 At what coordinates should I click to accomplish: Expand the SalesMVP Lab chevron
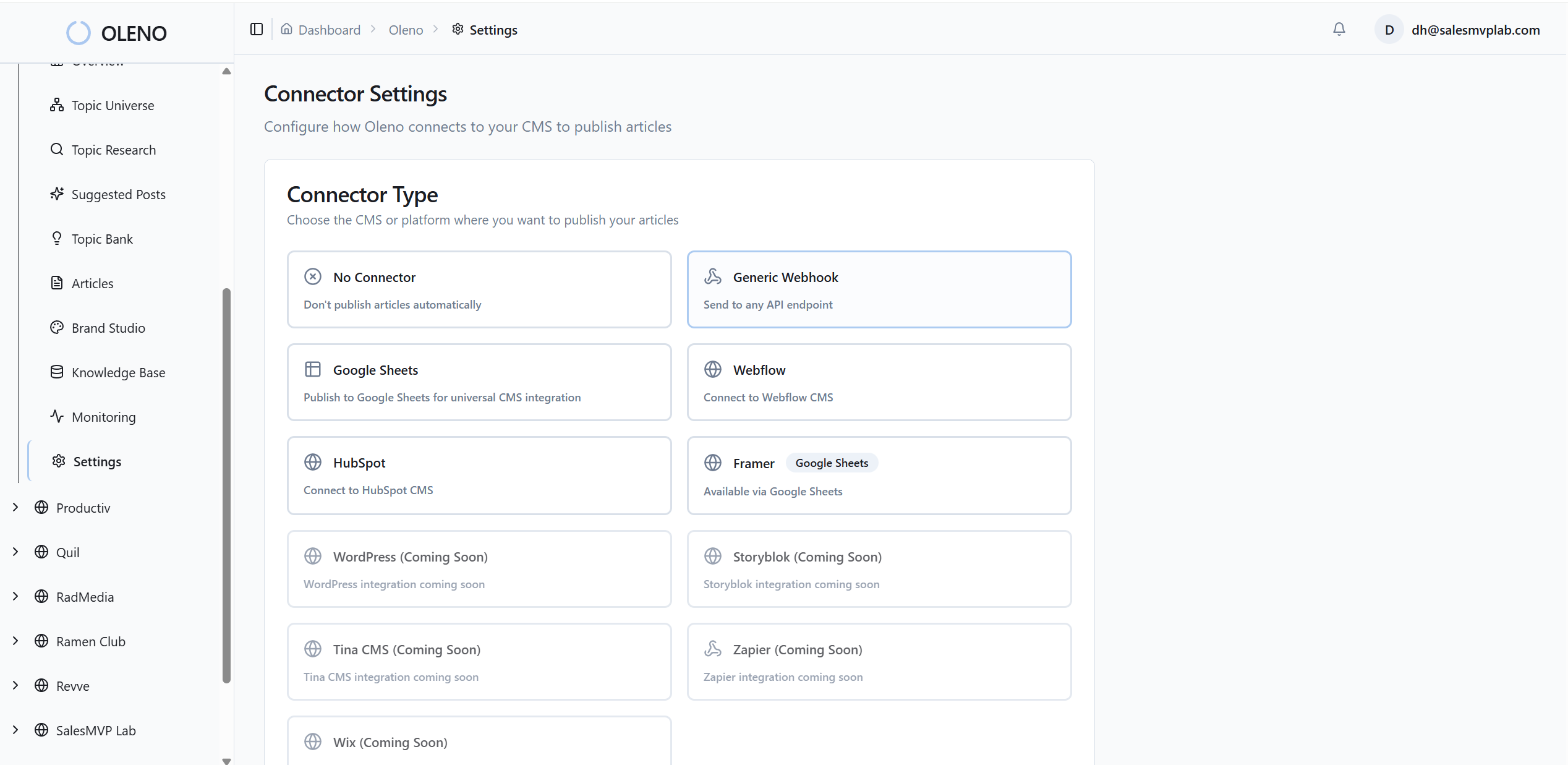coord(15,730)
